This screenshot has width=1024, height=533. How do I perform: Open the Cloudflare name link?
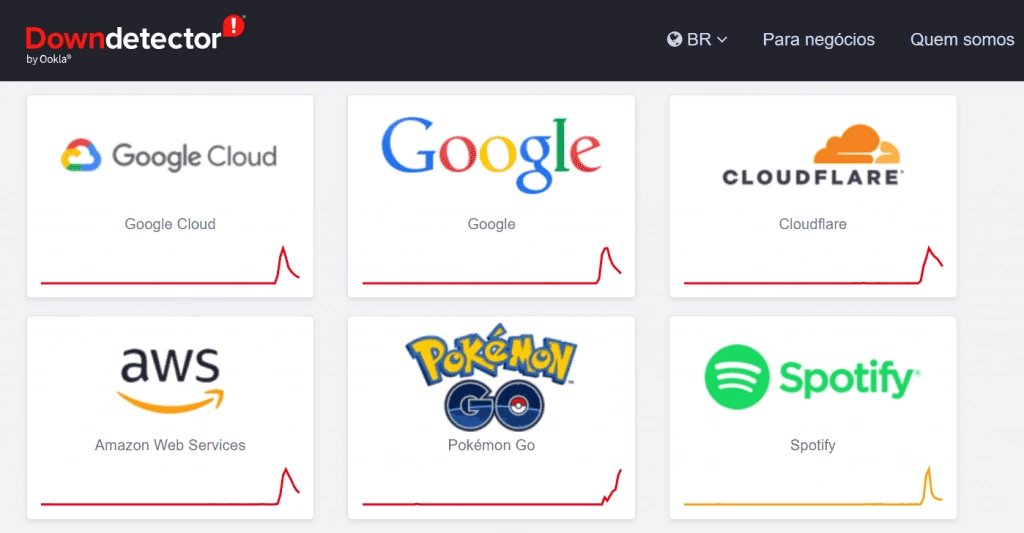[812, 224]
